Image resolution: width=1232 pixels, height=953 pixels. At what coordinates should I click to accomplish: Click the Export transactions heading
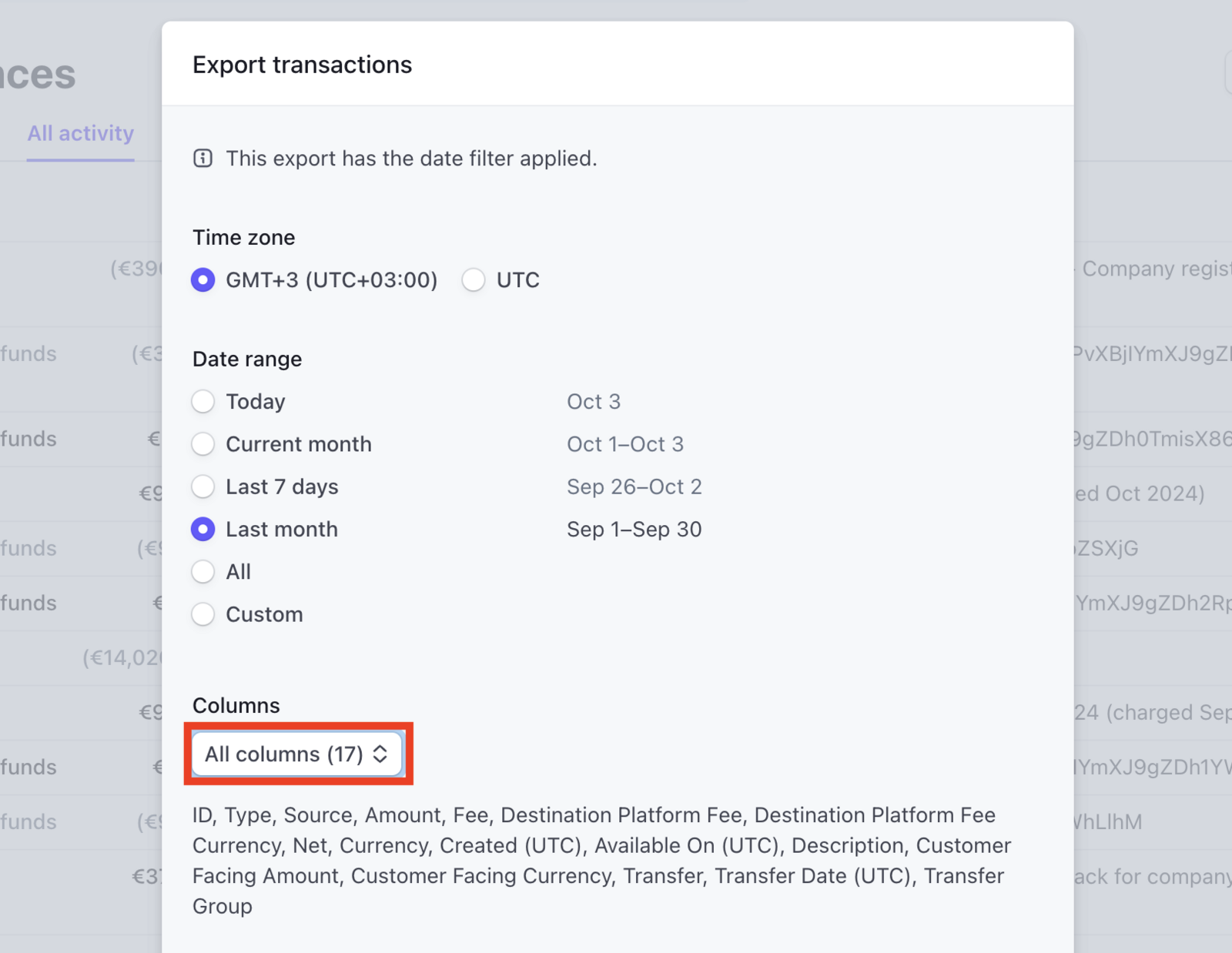302,65
